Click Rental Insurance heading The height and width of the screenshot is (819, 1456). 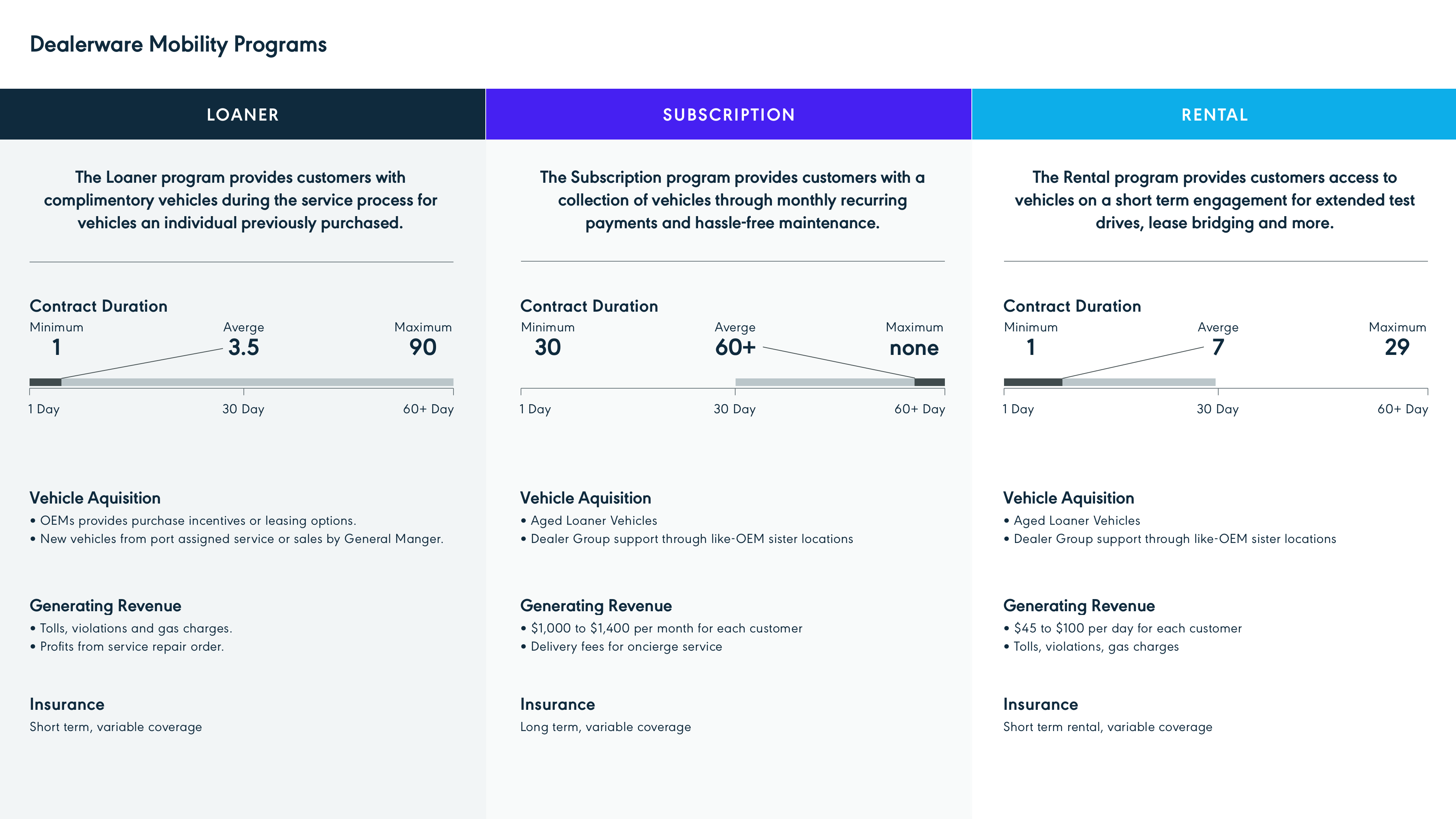(1040, 704)
